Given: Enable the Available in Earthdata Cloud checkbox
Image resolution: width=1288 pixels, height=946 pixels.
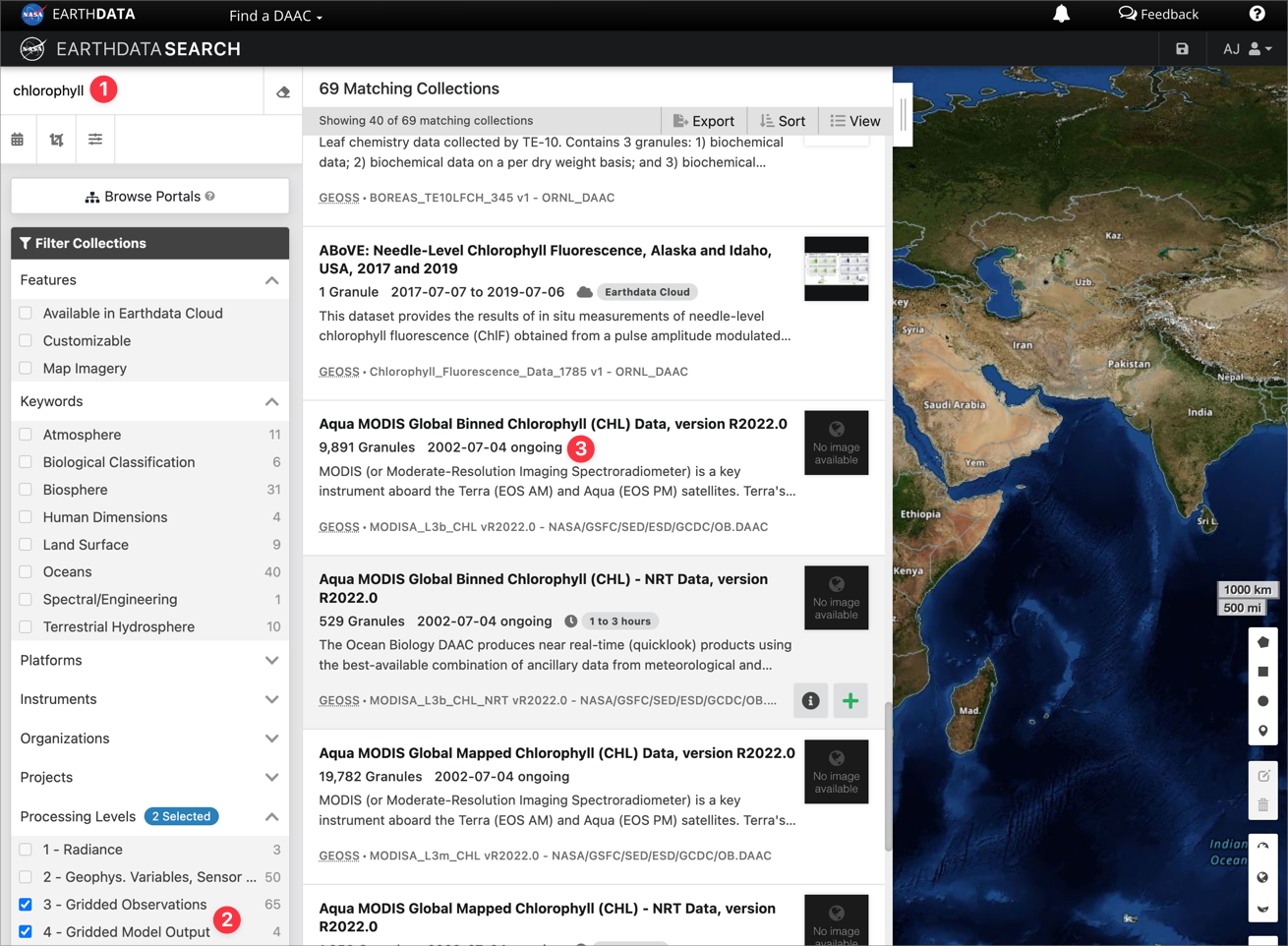Looking at the screenshot, I should (x=27, y=314).
